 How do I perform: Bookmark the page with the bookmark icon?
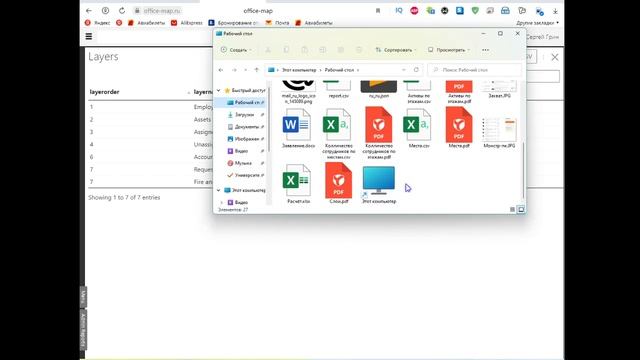pos(378,11)
